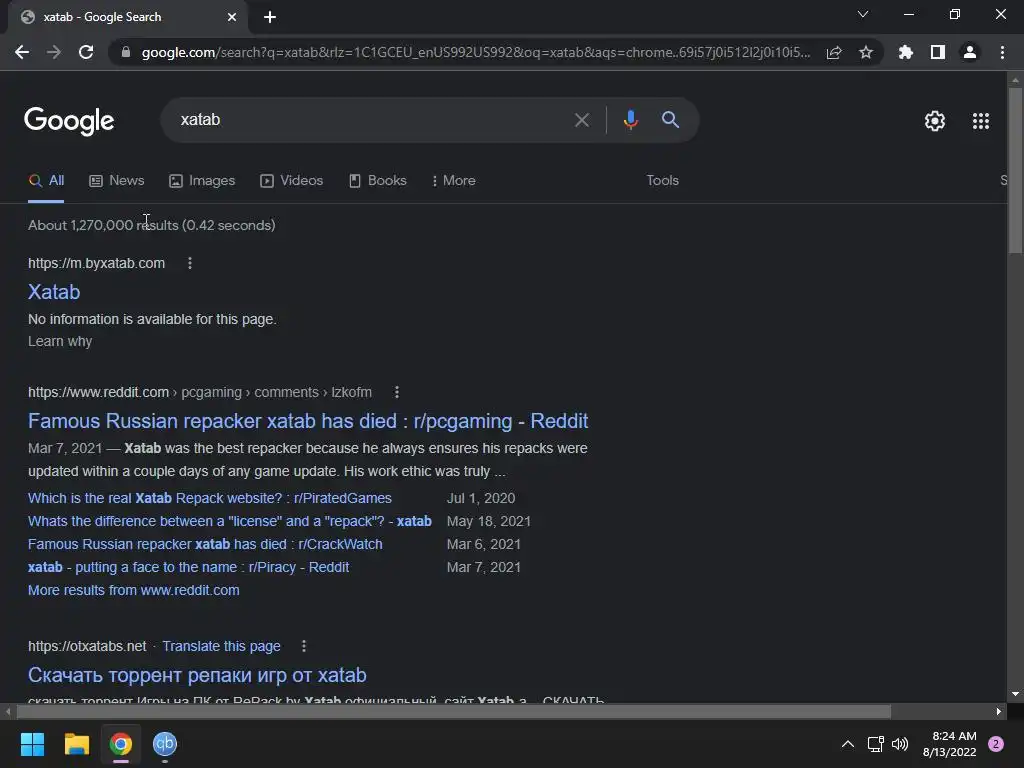Click the horizontal scrollbar thumb

click(454, 711)
